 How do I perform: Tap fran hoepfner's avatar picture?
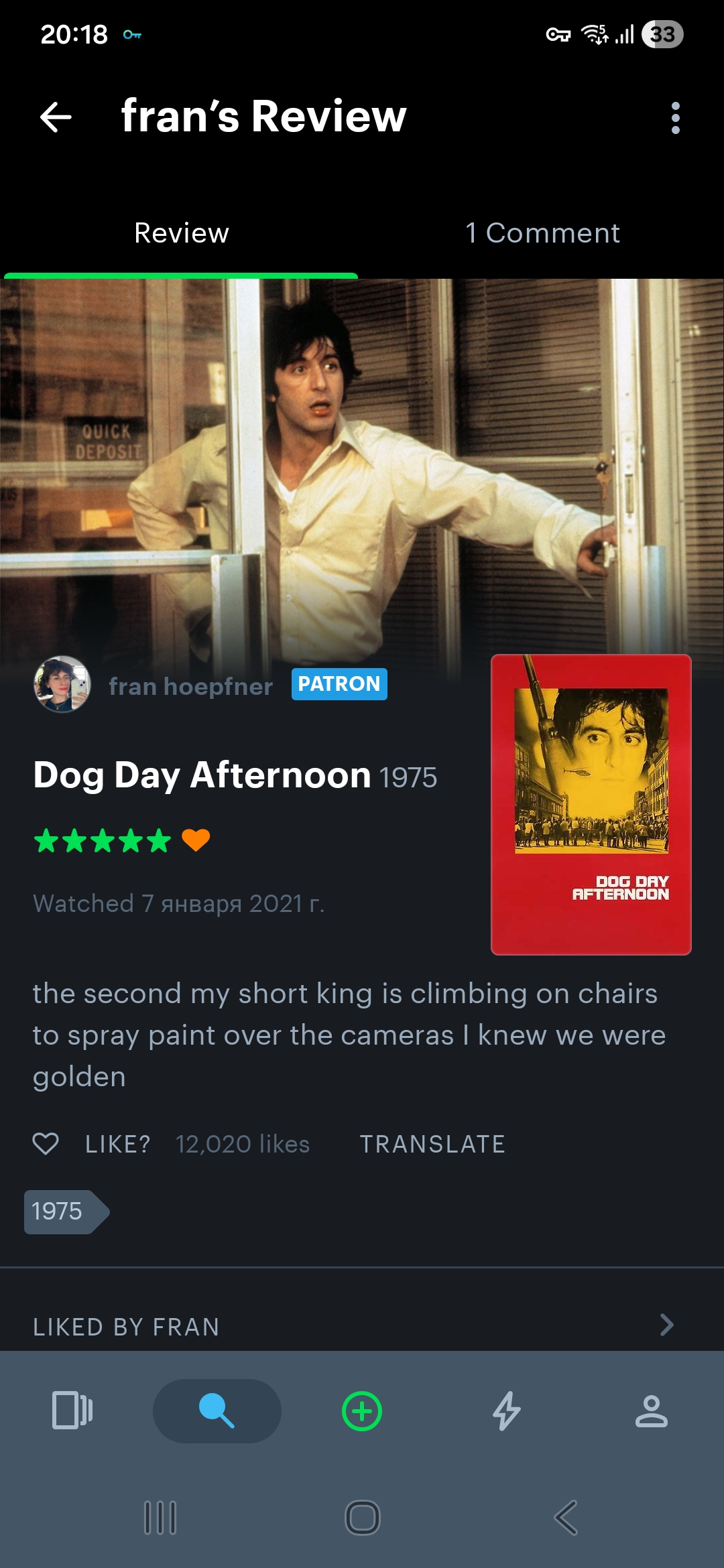tap(62, 684)
